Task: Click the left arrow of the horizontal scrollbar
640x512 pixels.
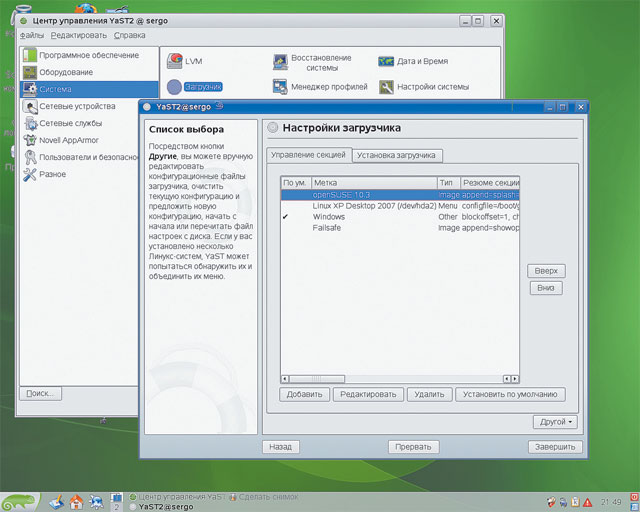Action: tap(285, 379)
